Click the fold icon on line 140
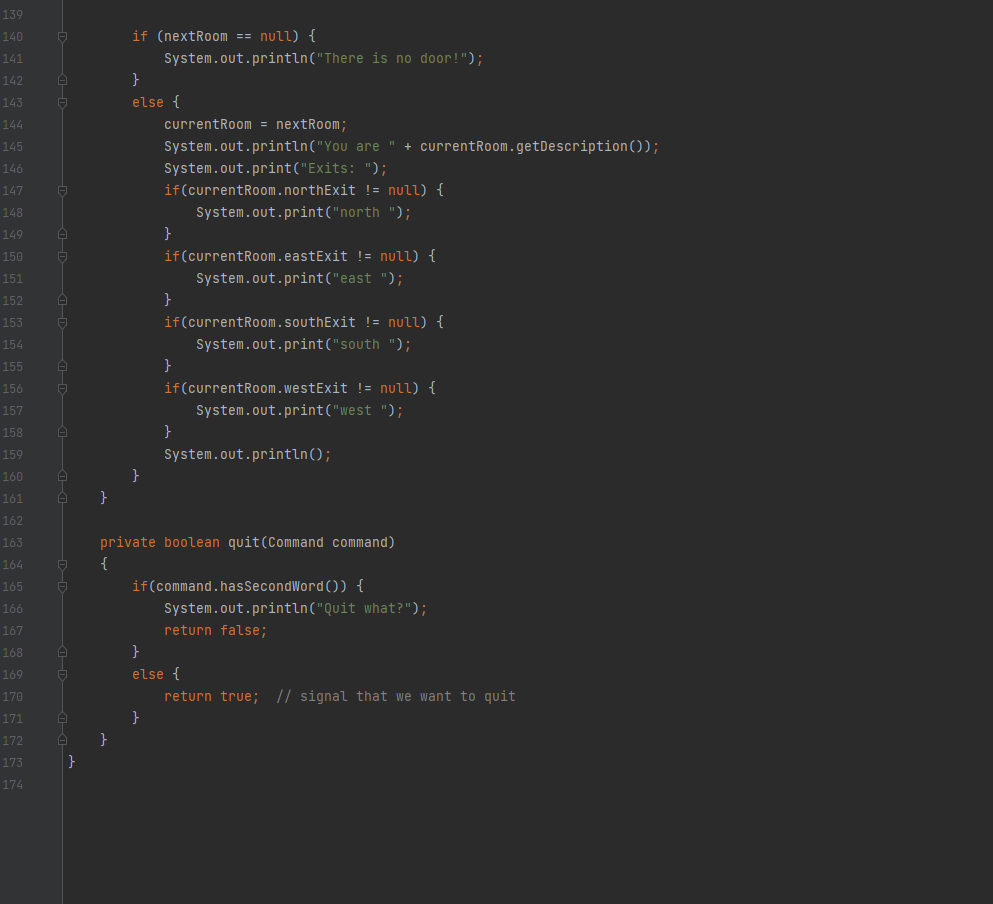This screenshot has width=993, height=904. 62,36
